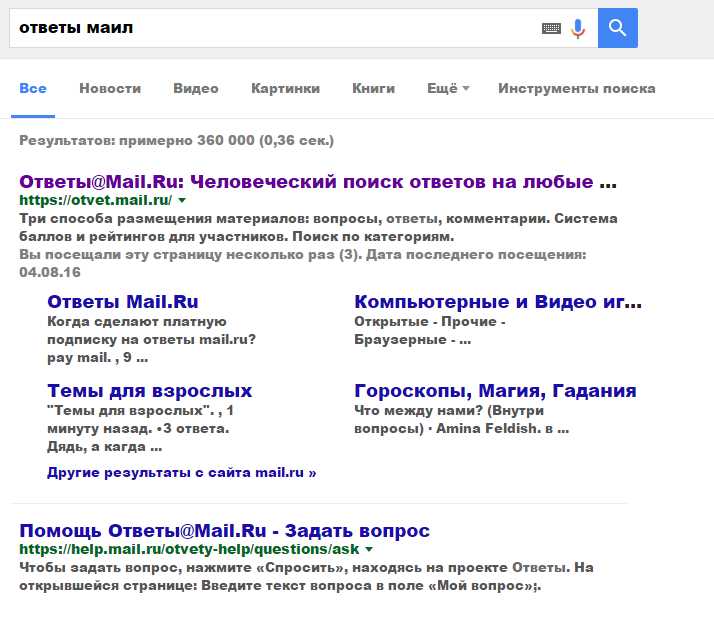Viewport: 714px width, 620px height.
Task: Expand the 'Ещё' dropdown menu
Action: pyautogui.click(x=448, y=88)
